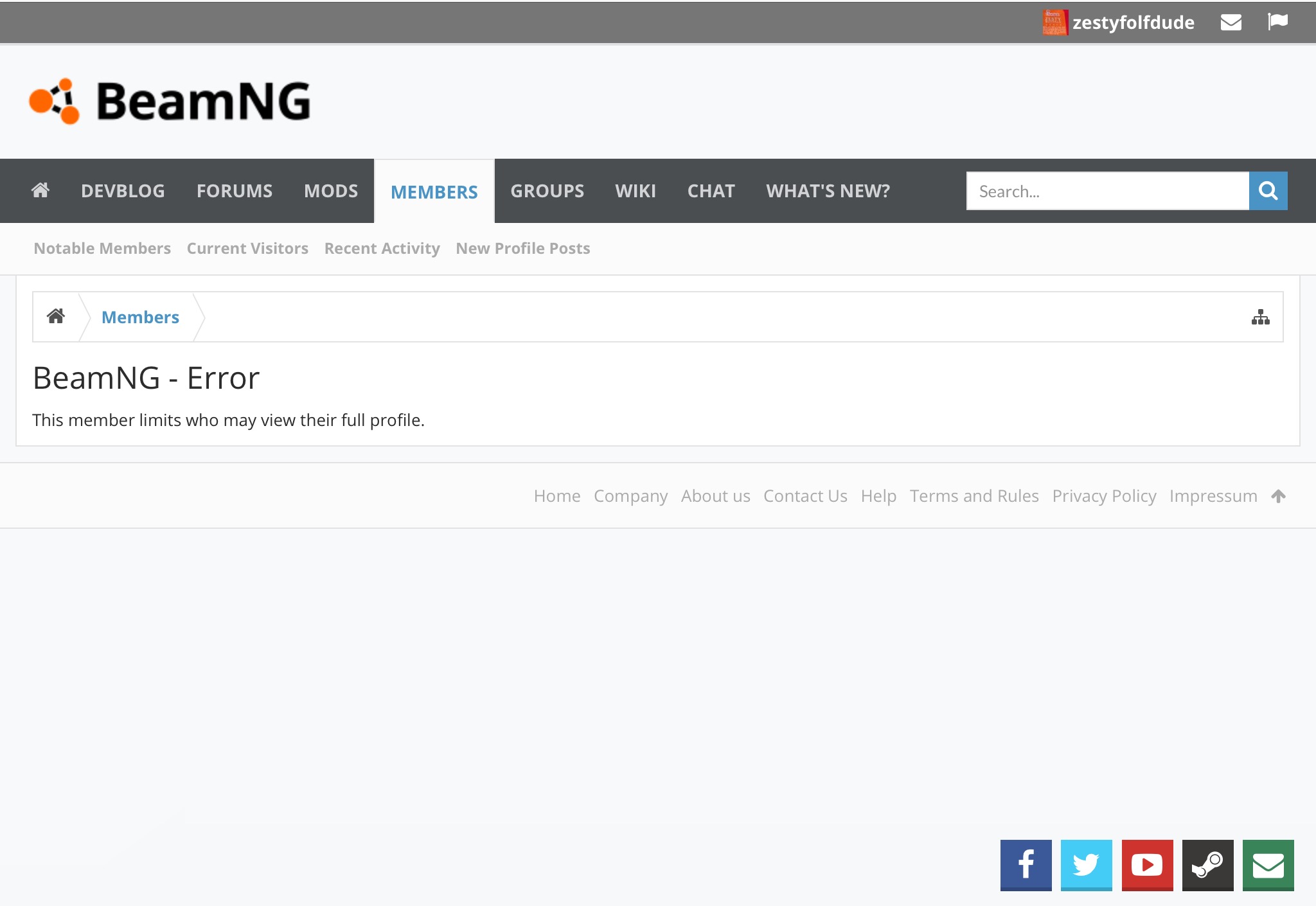Open the WHAT'S NEW? tab
Image resolution: width=1316 pixels, height=906 pixels.
(x=828, y=191)
